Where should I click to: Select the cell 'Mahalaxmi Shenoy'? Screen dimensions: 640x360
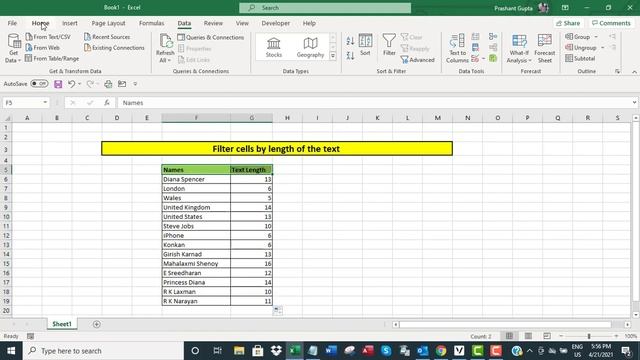[x=196, y=264]
